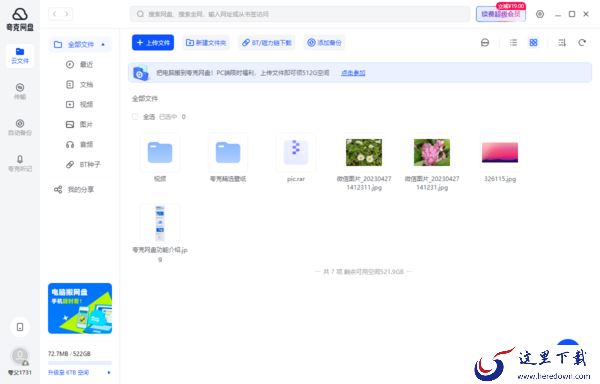This screenshot has width=600, height=384.
Task: Click the blue folder icon in promo banner
Action: (x=140, y=73)
